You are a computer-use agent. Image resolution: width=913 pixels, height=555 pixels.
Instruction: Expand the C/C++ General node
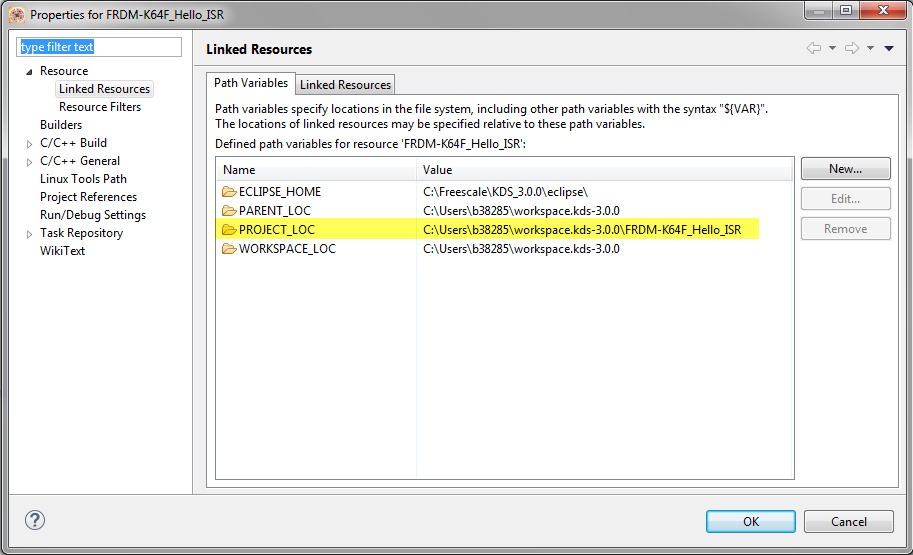(x=29, y=162)
